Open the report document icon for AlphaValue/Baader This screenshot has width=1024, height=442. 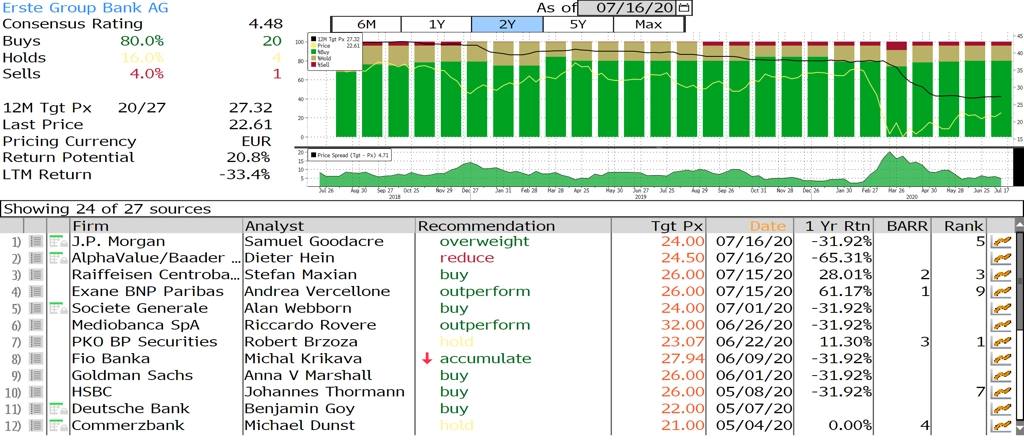pyautogui.click(x=36, y=259)
